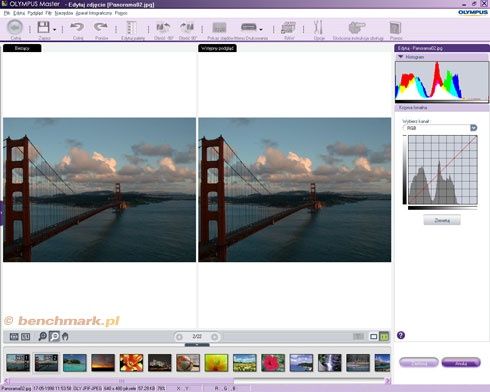The width and height of the screenshot is (490, 392).
Task: Rotate image 90° clockwise icon
Action: [187, 28]
